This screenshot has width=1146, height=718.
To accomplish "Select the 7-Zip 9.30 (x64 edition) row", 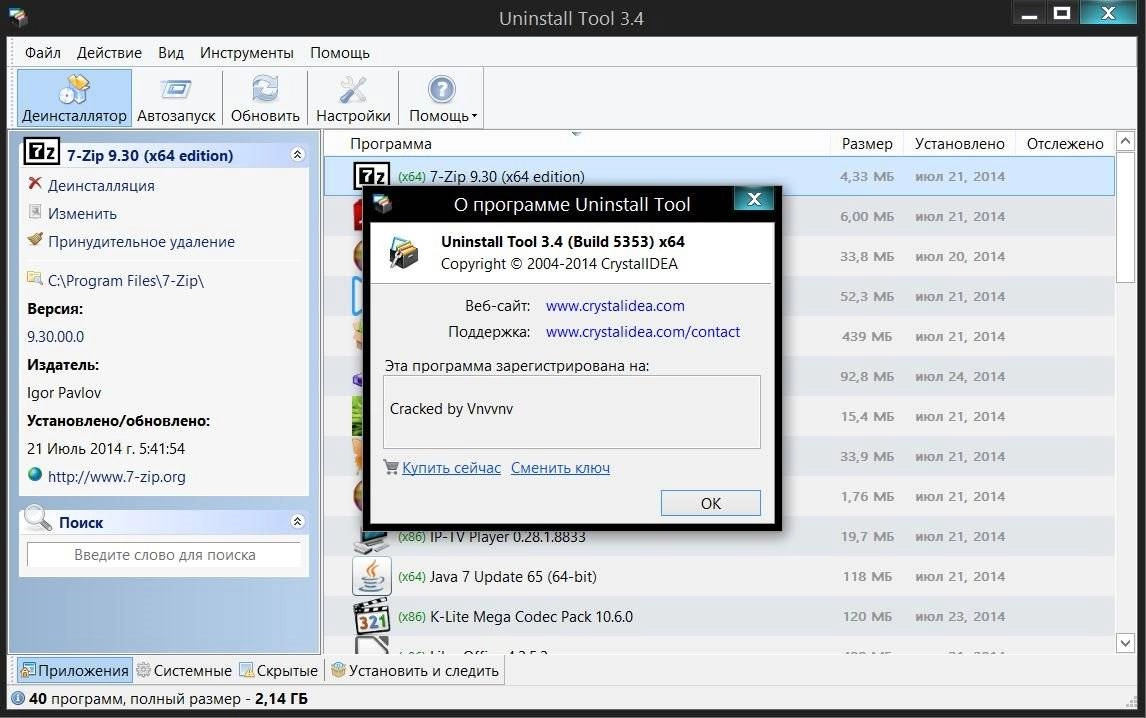I will (719, 176).
